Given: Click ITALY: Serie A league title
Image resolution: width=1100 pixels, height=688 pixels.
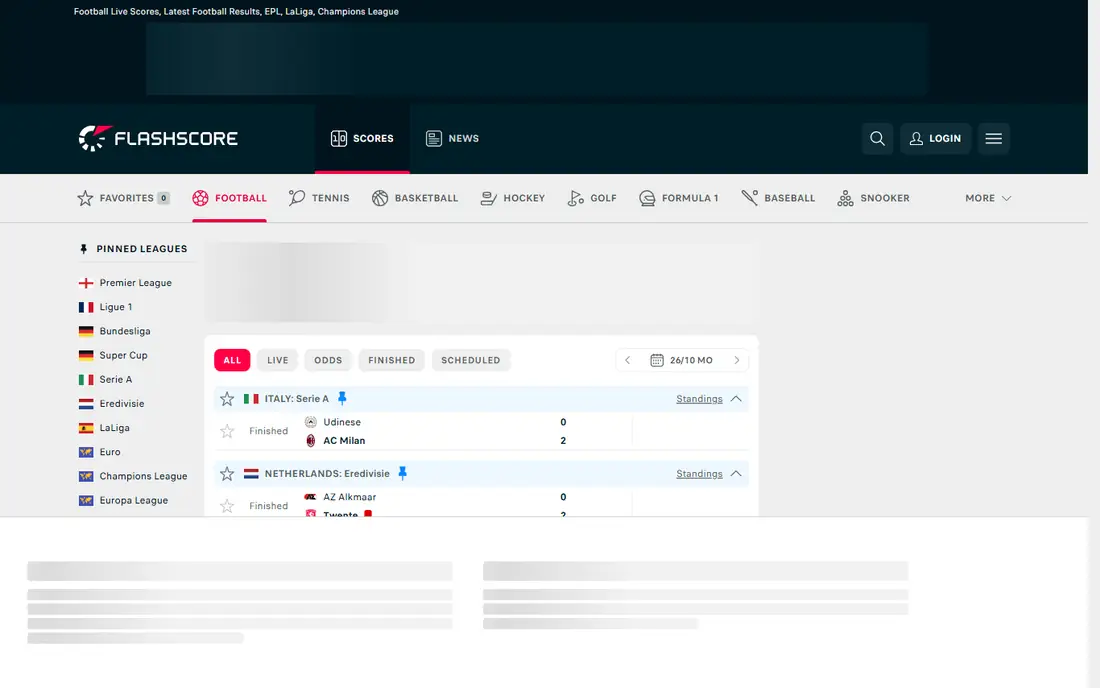Looking at the screenshot, I should (x=297, y=399).
